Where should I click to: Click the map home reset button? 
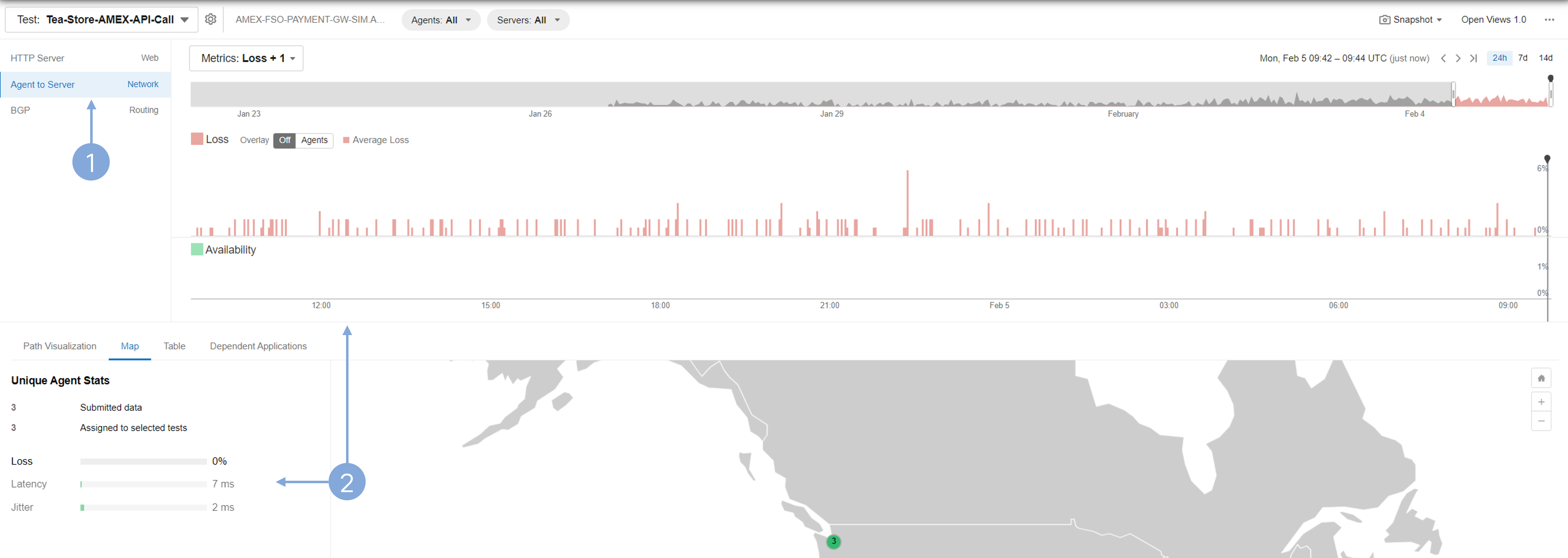point(1541,379)
